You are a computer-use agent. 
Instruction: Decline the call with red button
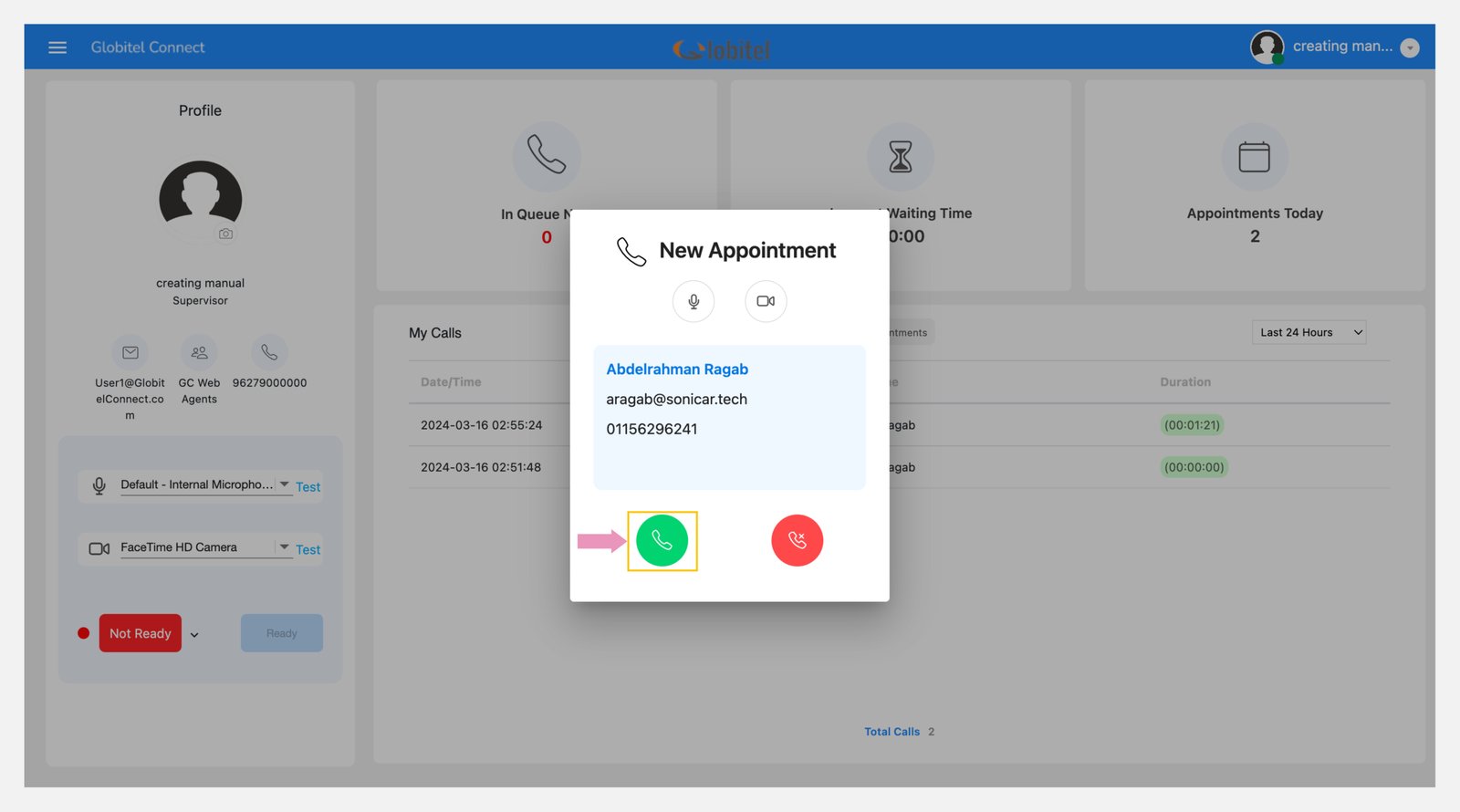pyautogui.click(x=797, y=541)
